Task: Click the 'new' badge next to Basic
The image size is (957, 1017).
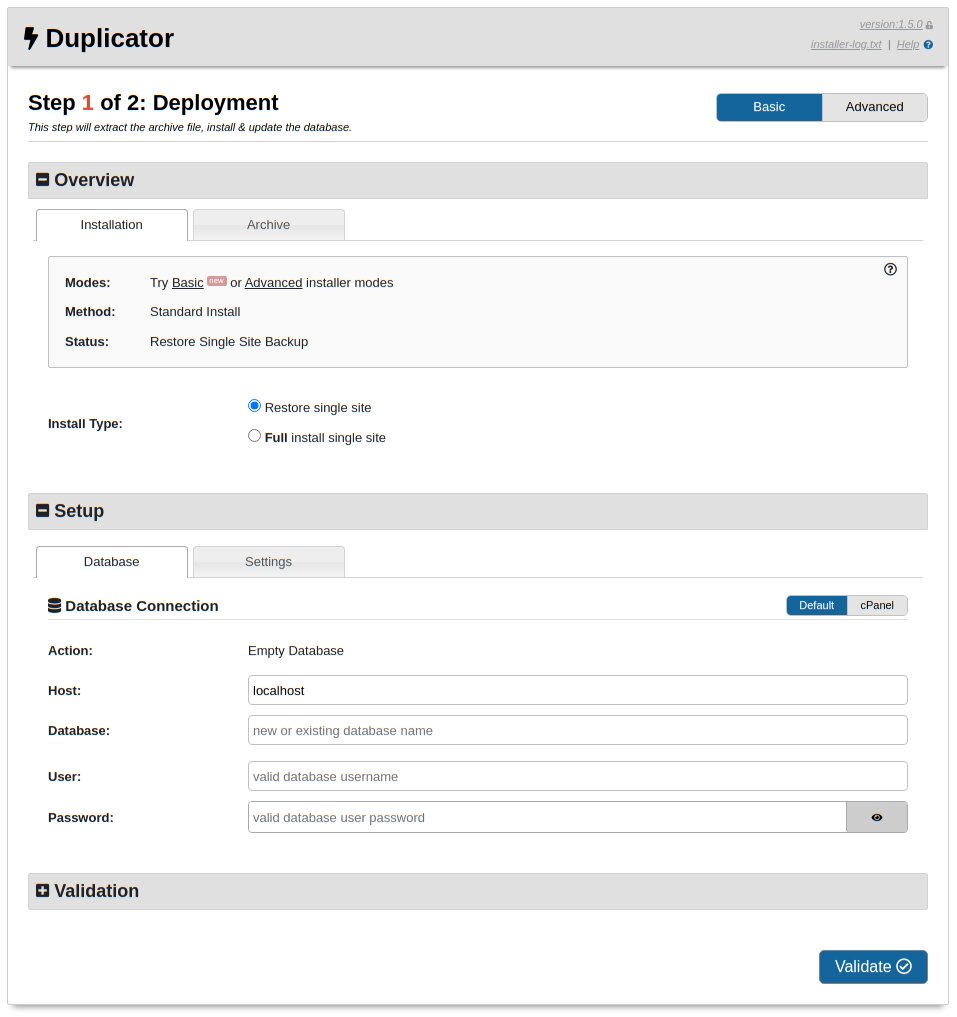Action: [217, 281]
